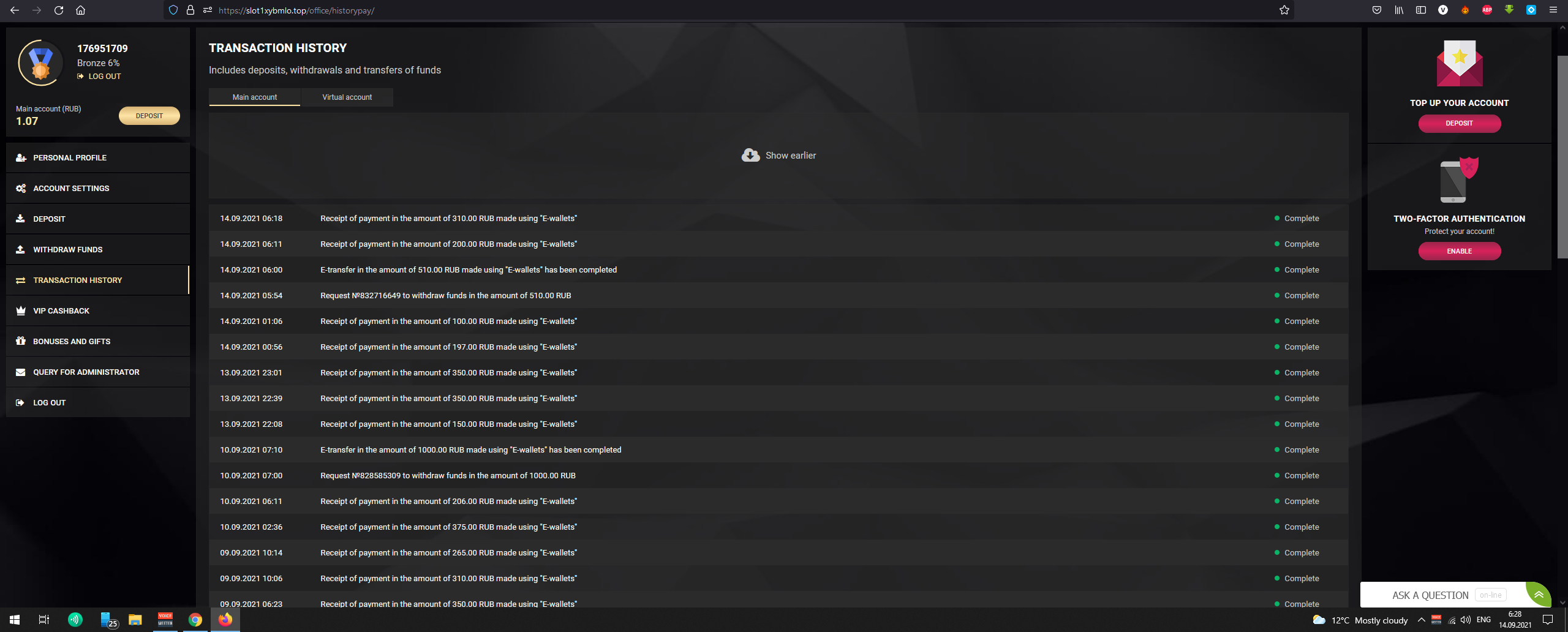Click the Show earlier cloud download icon
The height and width of the screenshot is (632, 1568).
click(x=750, y=156)
